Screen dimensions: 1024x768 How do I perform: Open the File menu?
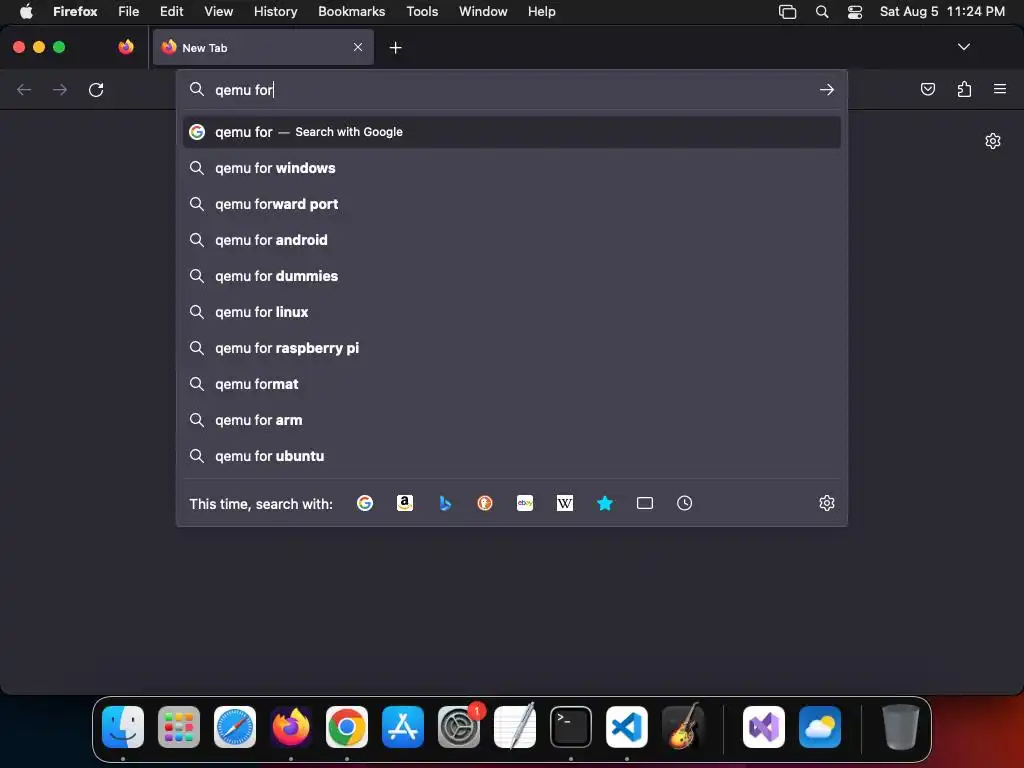coord(129,12)
